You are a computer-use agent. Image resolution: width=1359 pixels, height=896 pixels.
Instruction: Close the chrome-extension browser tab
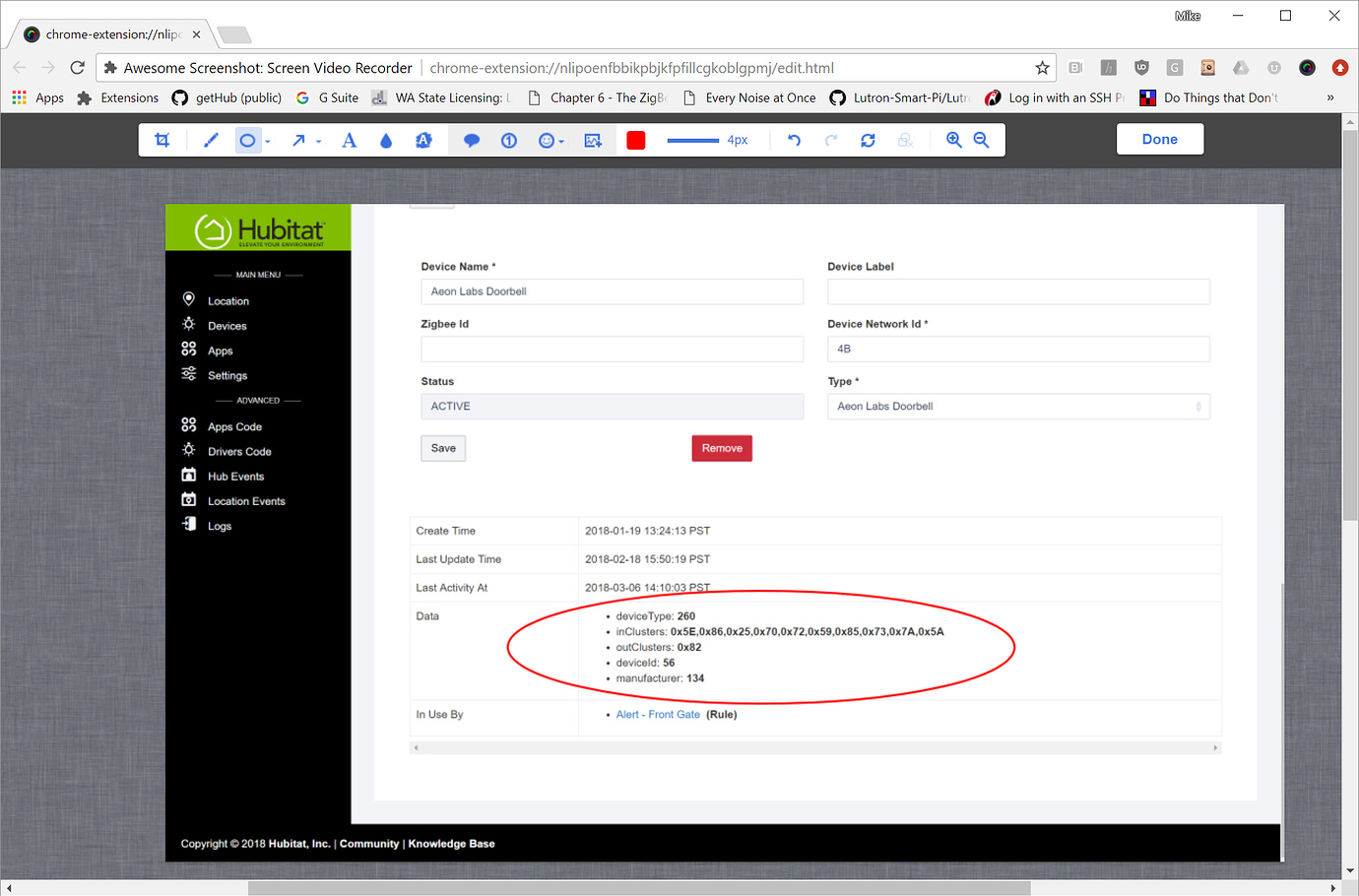(196, 33)
